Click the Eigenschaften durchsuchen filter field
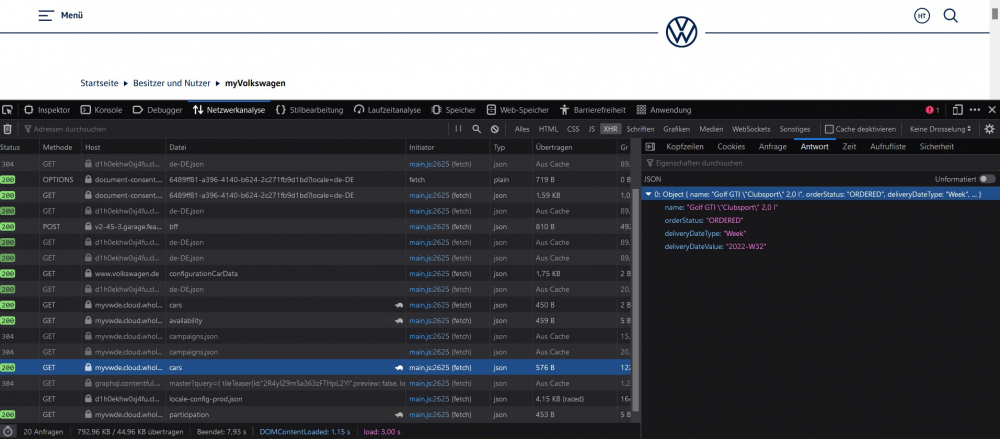Image resolution: width=1000 pixels, height=439 pixels. pos(820,163)
